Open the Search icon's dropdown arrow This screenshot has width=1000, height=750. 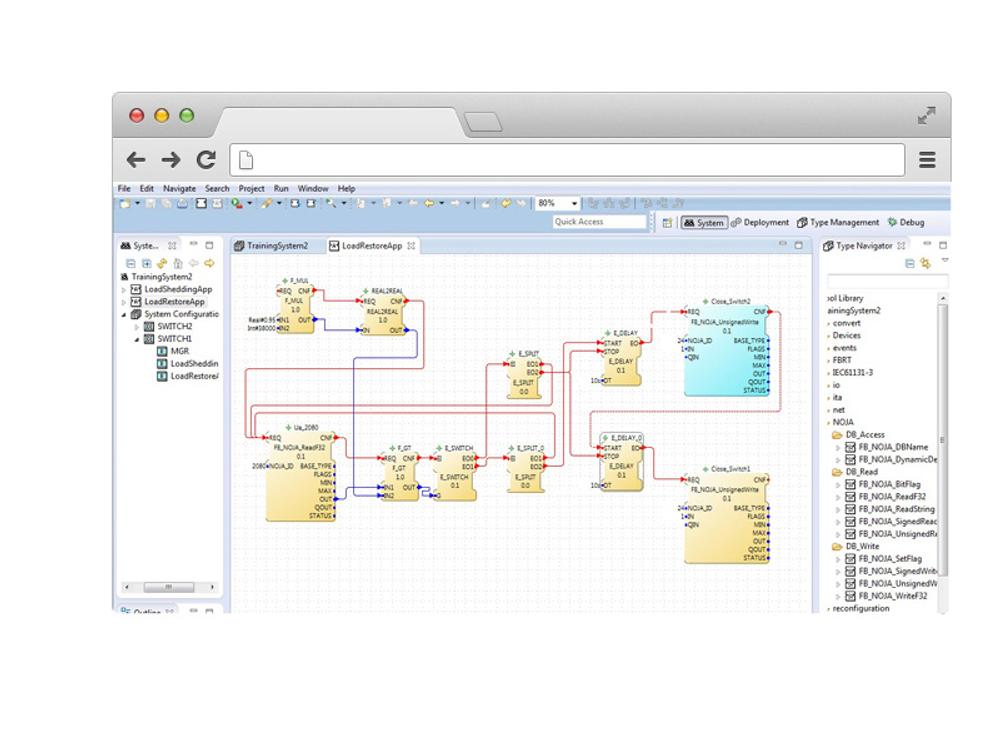click(x=344, y=203)
